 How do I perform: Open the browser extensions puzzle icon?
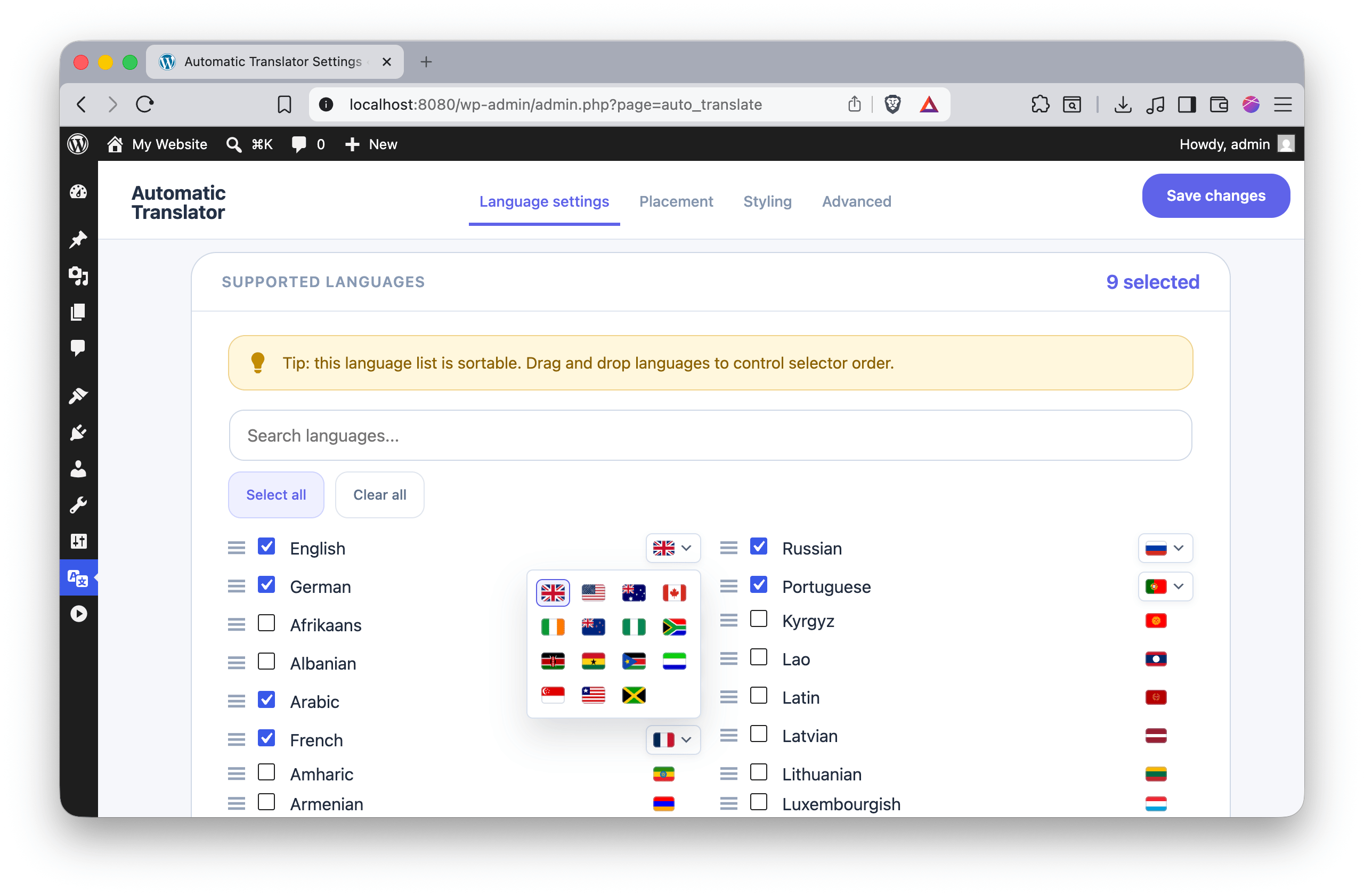tap(1040, 104)
